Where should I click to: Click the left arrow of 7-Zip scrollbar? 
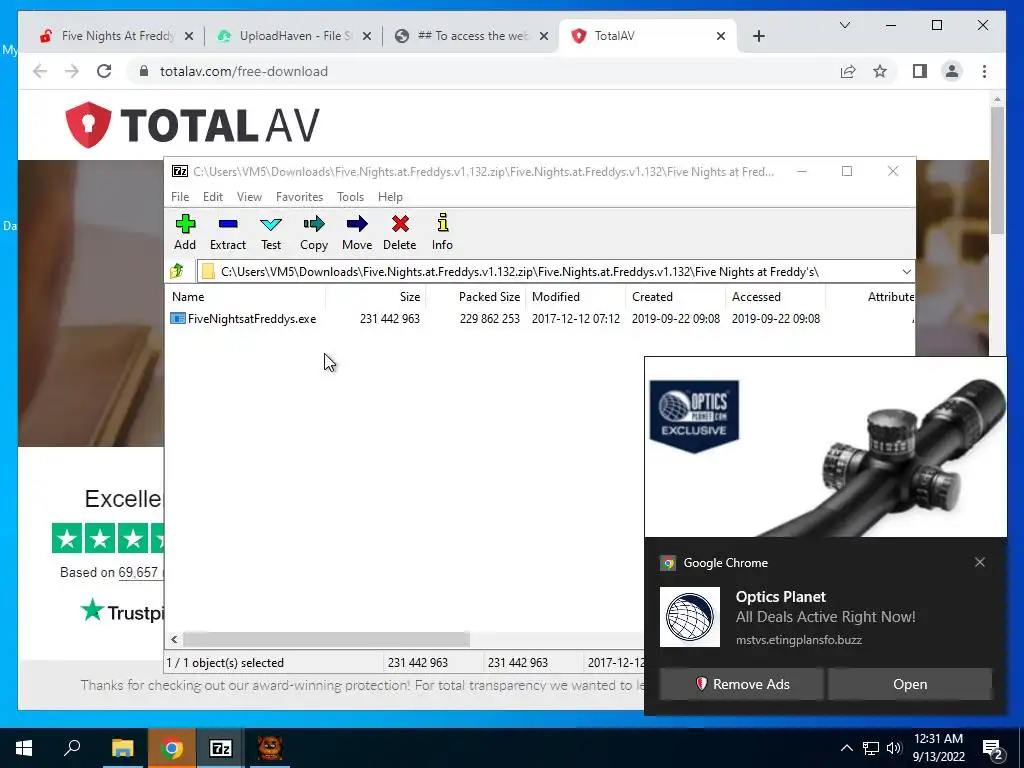point(174,639)
